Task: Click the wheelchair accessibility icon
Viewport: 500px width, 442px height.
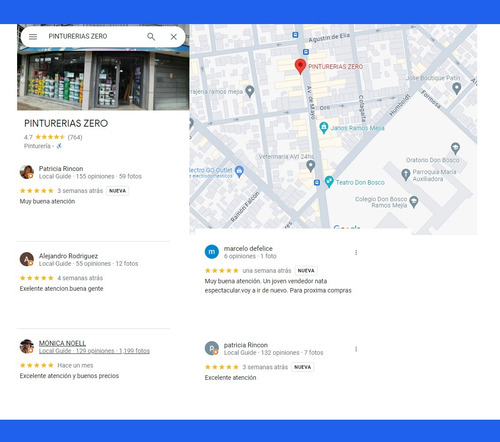Action: 59,146
